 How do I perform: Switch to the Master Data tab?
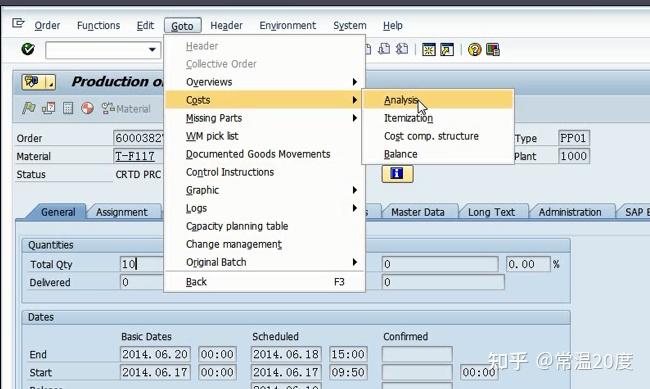(417, 212)
